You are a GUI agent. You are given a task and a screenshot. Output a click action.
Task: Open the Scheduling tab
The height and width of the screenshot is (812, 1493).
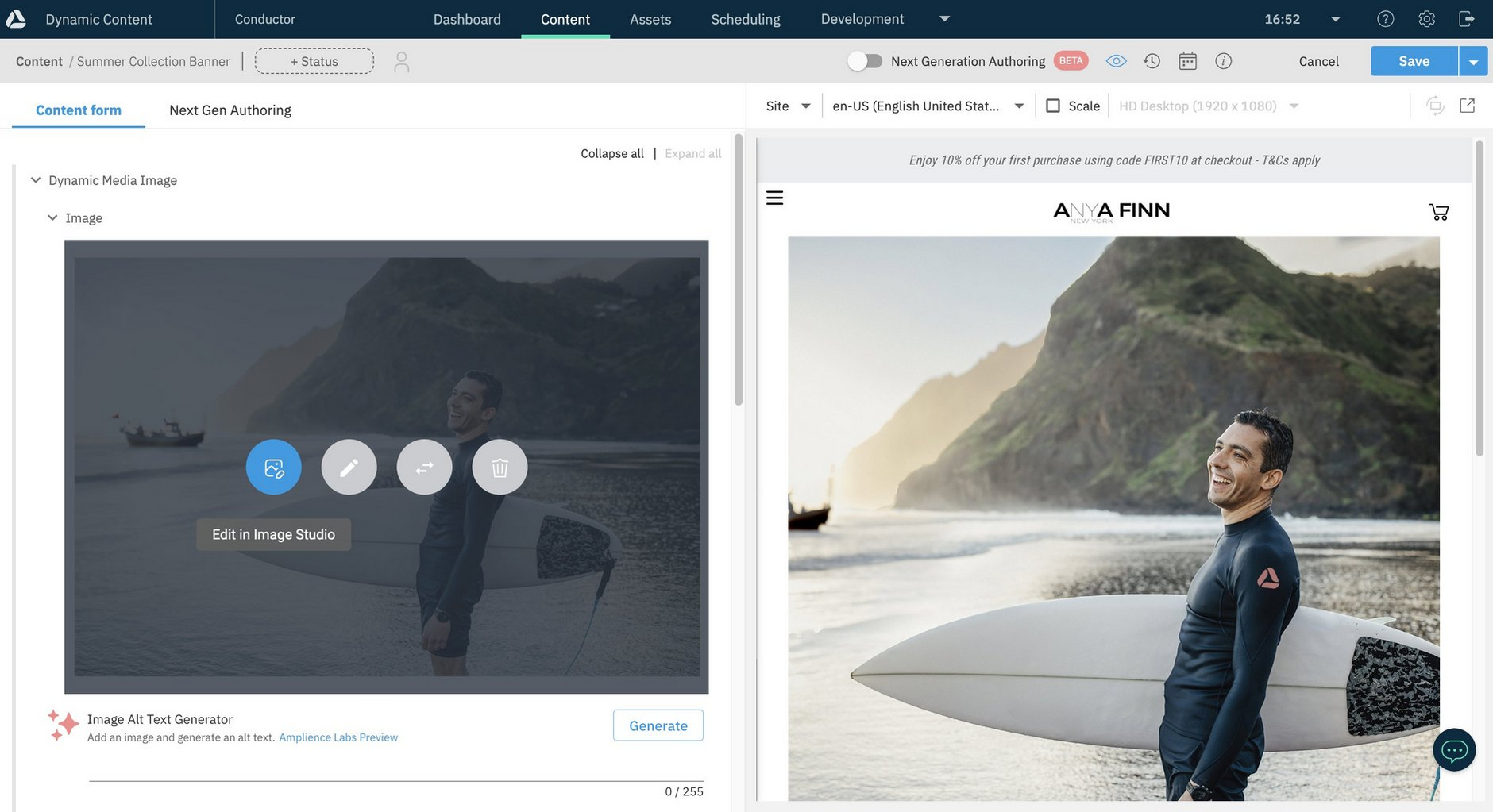pos(746,19)
